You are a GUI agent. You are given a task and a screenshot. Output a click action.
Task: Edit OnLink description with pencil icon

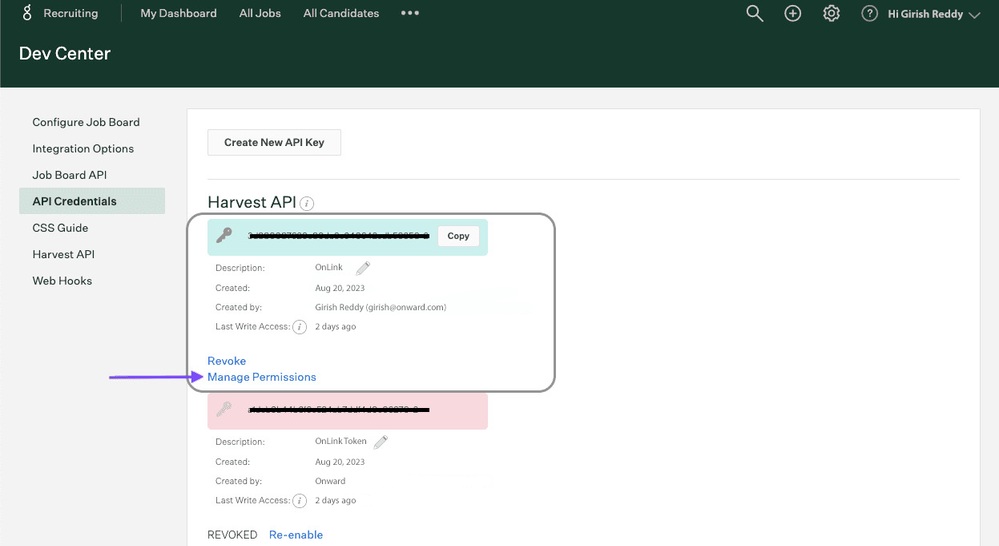(363, 268)
